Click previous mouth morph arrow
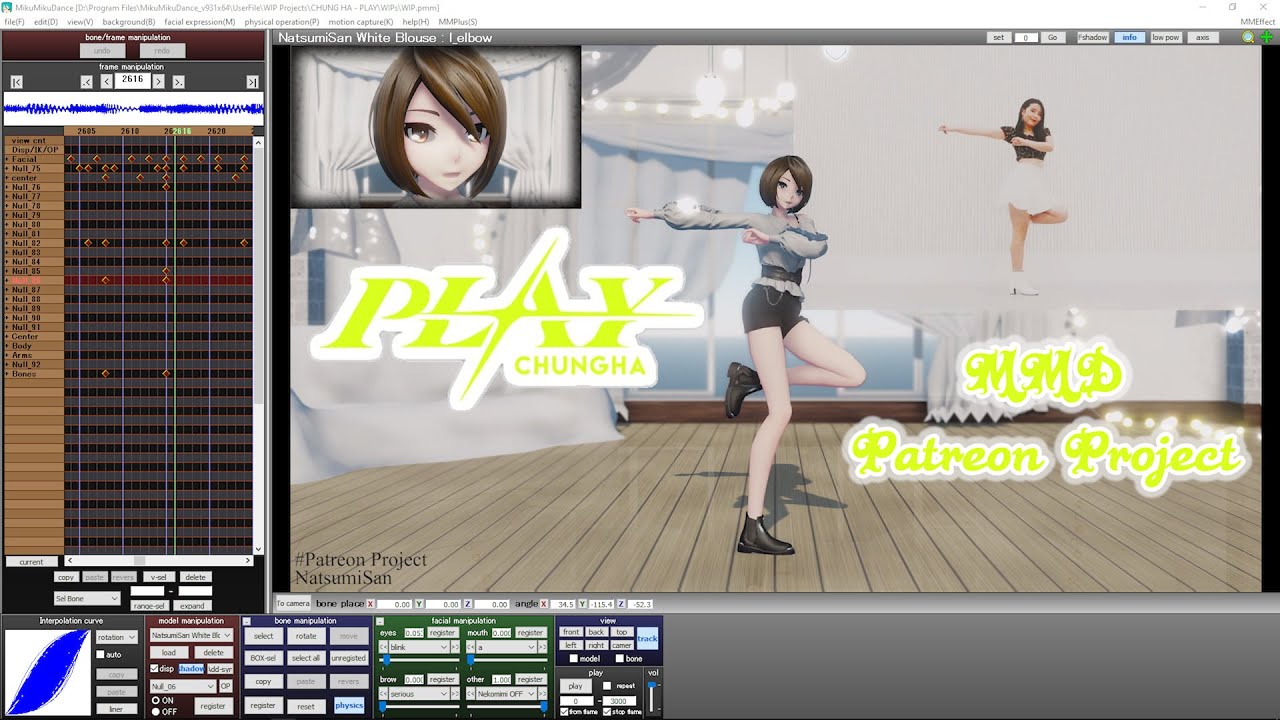This screenshot has width=1280, height=720. 470,647
